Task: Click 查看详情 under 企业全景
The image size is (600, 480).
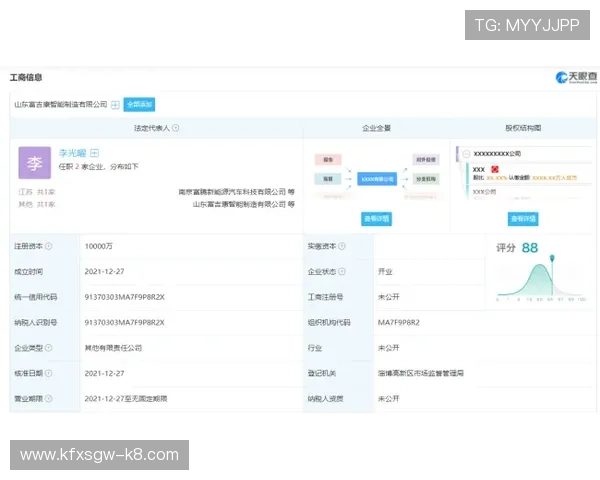Action: 377,219
